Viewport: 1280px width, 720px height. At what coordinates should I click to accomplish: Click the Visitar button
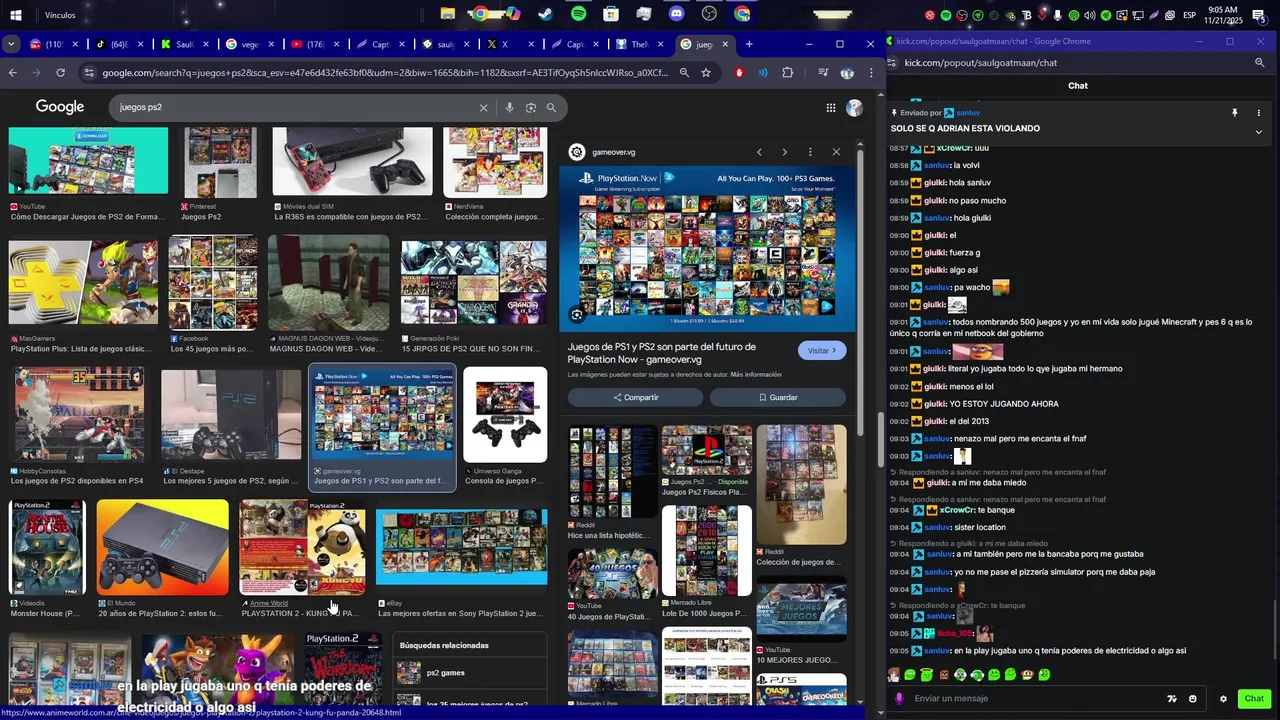[823, 350]
